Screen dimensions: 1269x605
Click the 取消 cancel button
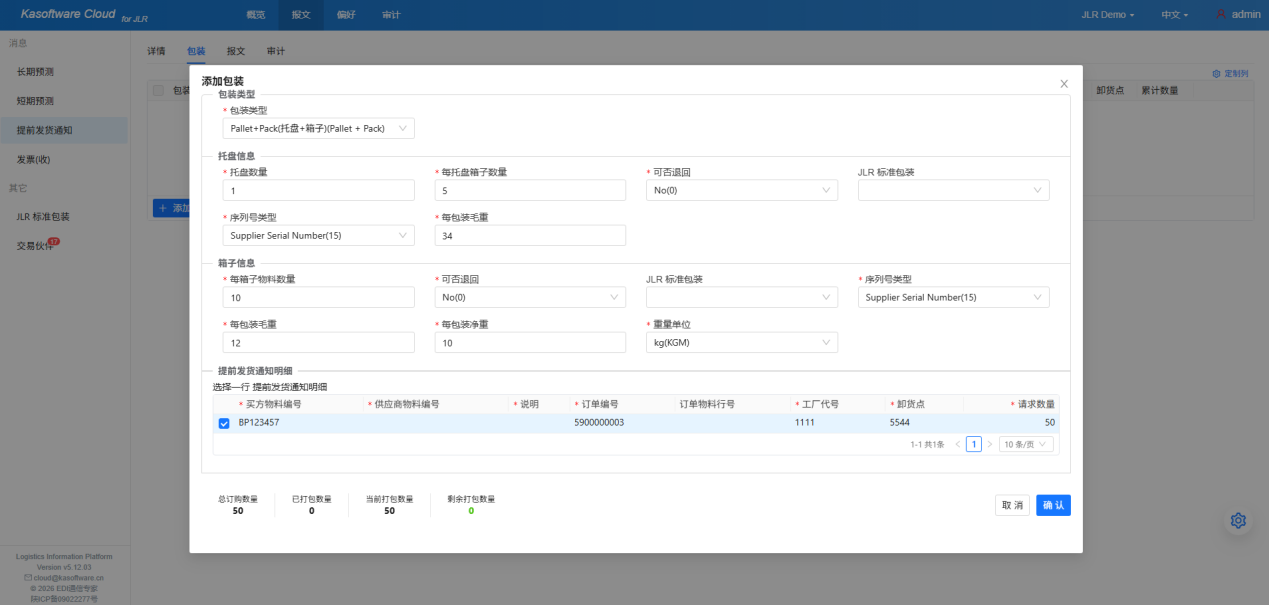pyautogui.click(x=1012, y=505)
